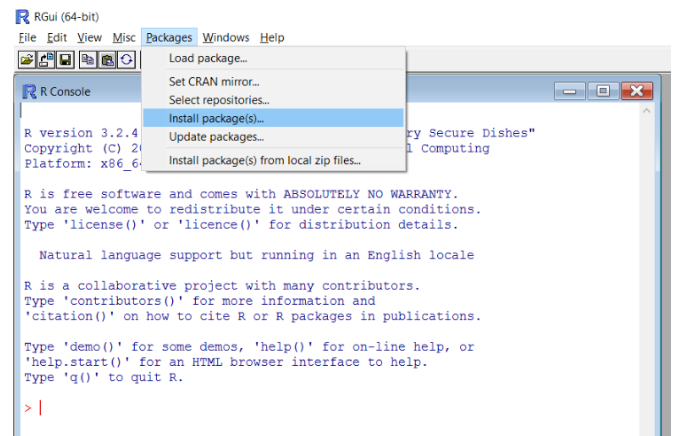The height and width of the screenshot is (436, 679).
Task: Select Update packages... menu entry
Action: pyautogui.click(x=273, y=137)
